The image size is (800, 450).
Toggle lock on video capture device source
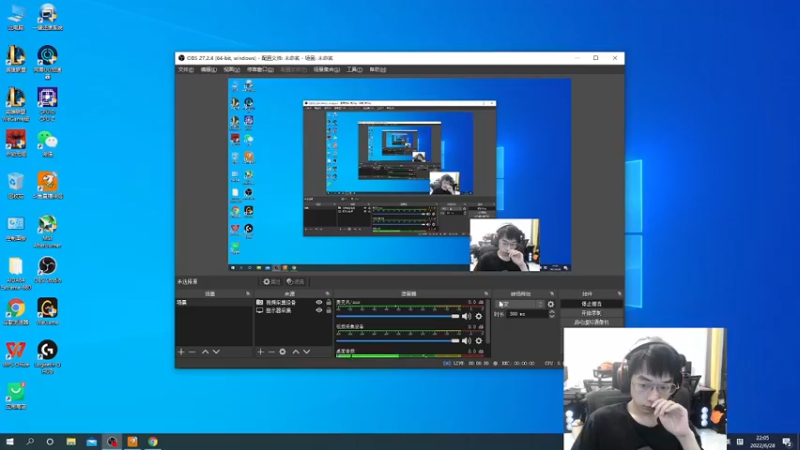click(x=329, y=303)
